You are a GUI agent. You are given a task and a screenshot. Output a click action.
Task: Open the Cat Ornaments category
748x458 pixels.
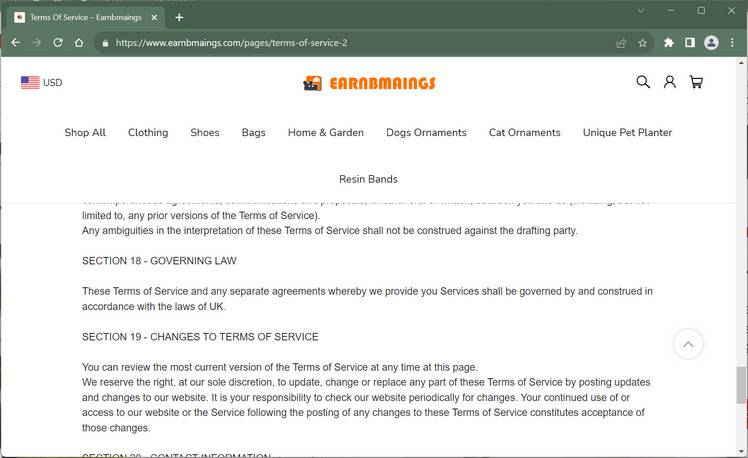[x=524, y=133]
